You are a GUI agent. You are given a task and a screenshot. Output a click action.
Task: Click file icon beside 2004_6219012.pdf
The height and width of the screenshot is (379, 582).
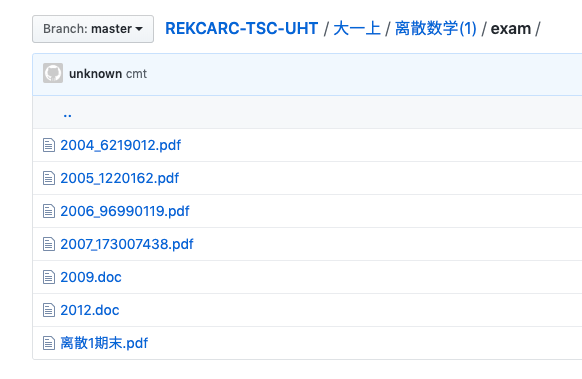pyautogui.click(x=49, y=145)
